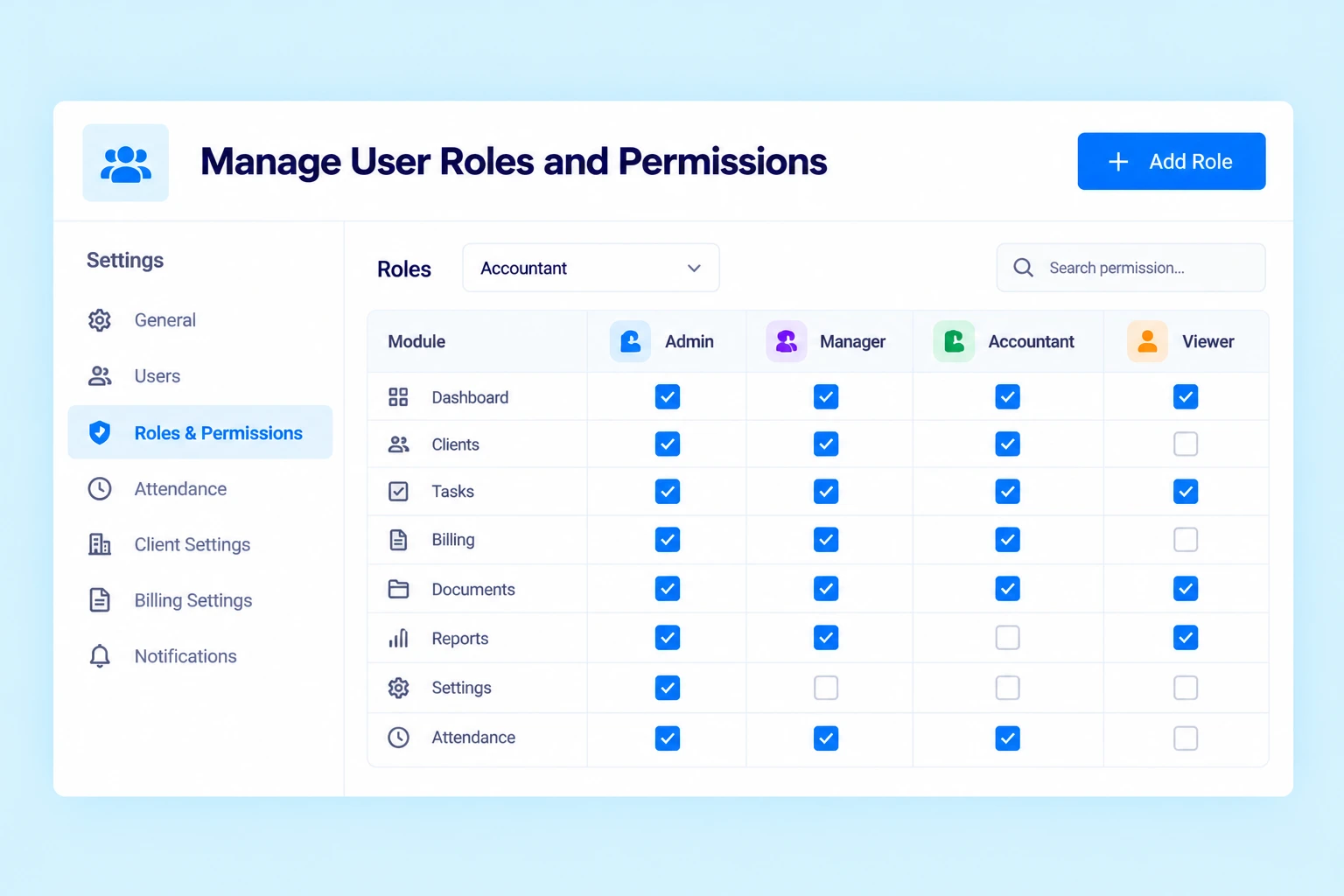The width and height of the screenshot is (1344, 896).
Task: Click the document icon for Billing Settings
Action: (100, 600)
